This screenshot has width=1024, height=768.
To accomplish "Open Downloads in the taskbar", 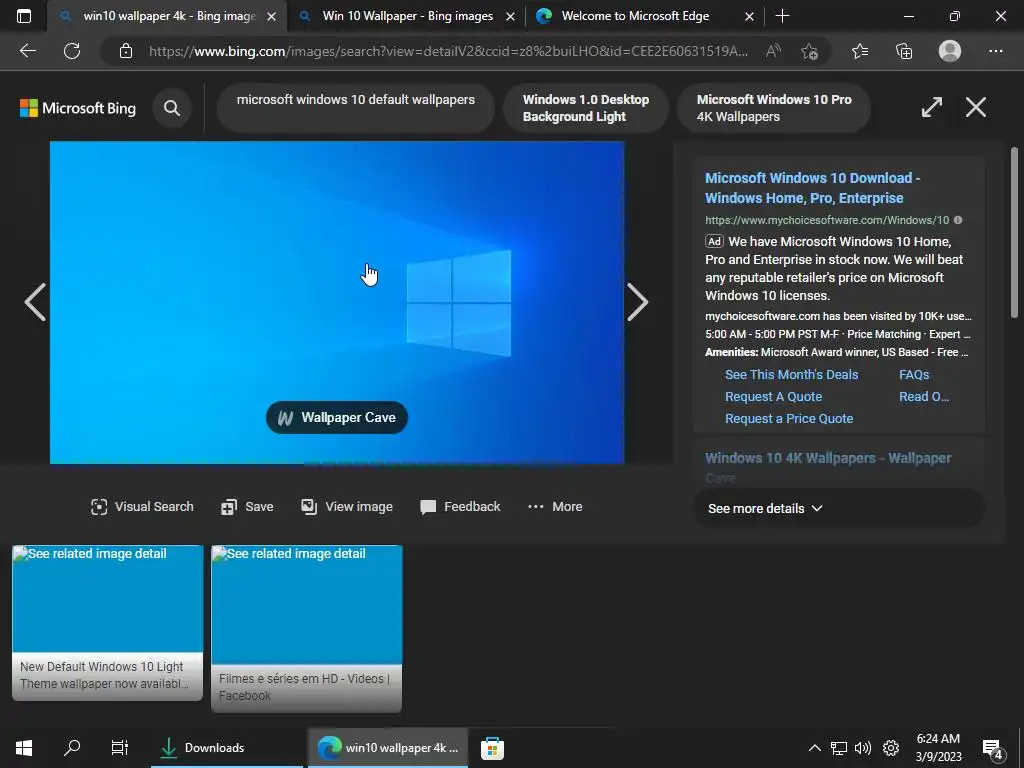I will coord(227,748).
